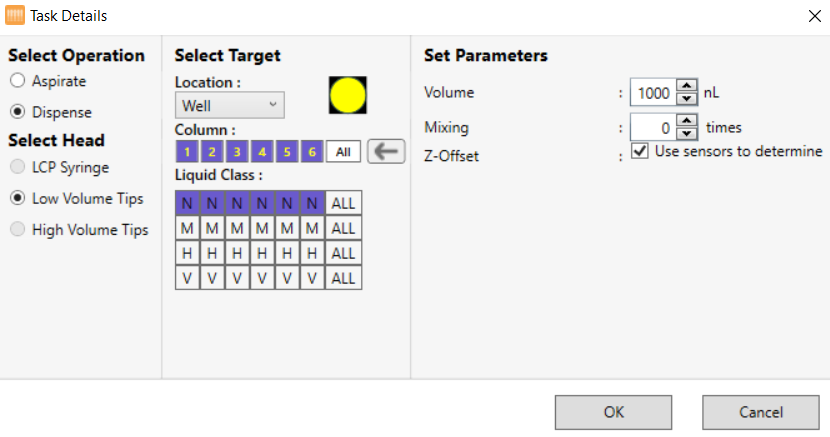Decrease the Volume value with down arrow
This screenshot has width=830, height=437.
[686, 98]
